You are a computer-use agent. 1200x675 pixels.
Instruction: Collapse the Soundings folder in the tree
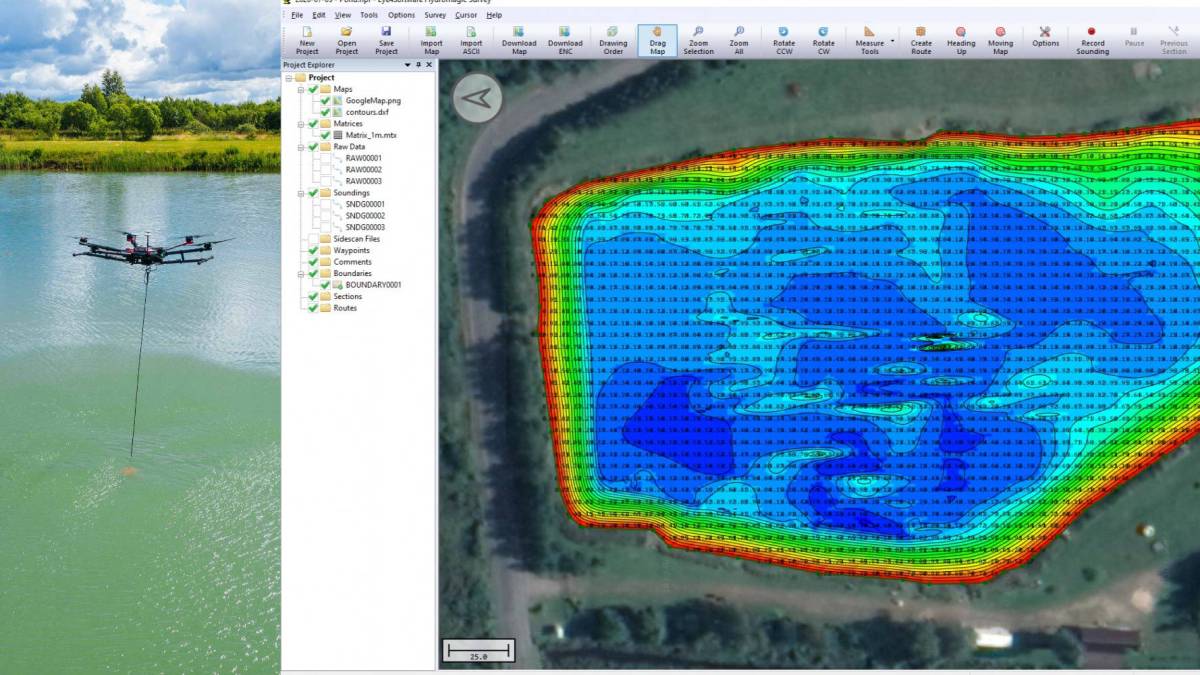(300, 193)
